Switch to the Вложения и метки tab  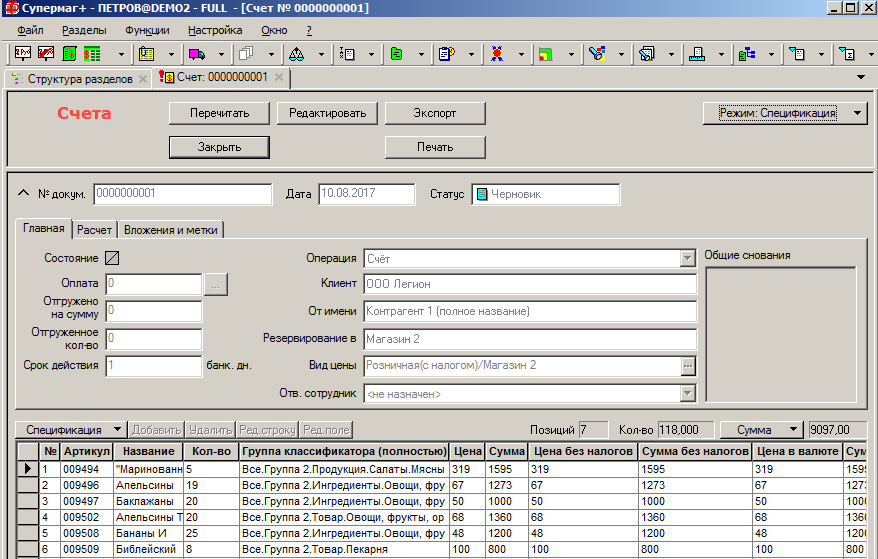[171, 230]
